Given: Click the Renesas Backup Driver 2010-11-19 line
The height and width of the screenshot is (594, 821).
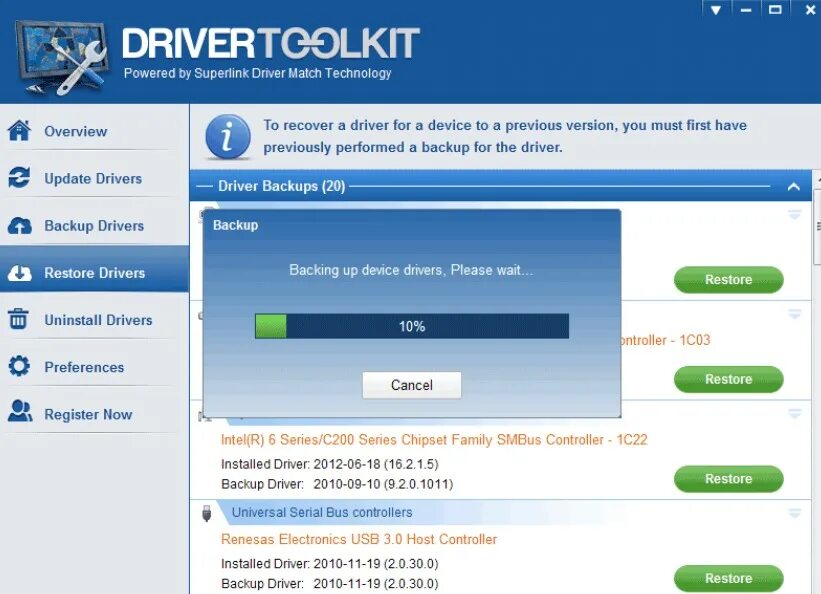Looking at the screenshot, I should [x=329, y=584].
